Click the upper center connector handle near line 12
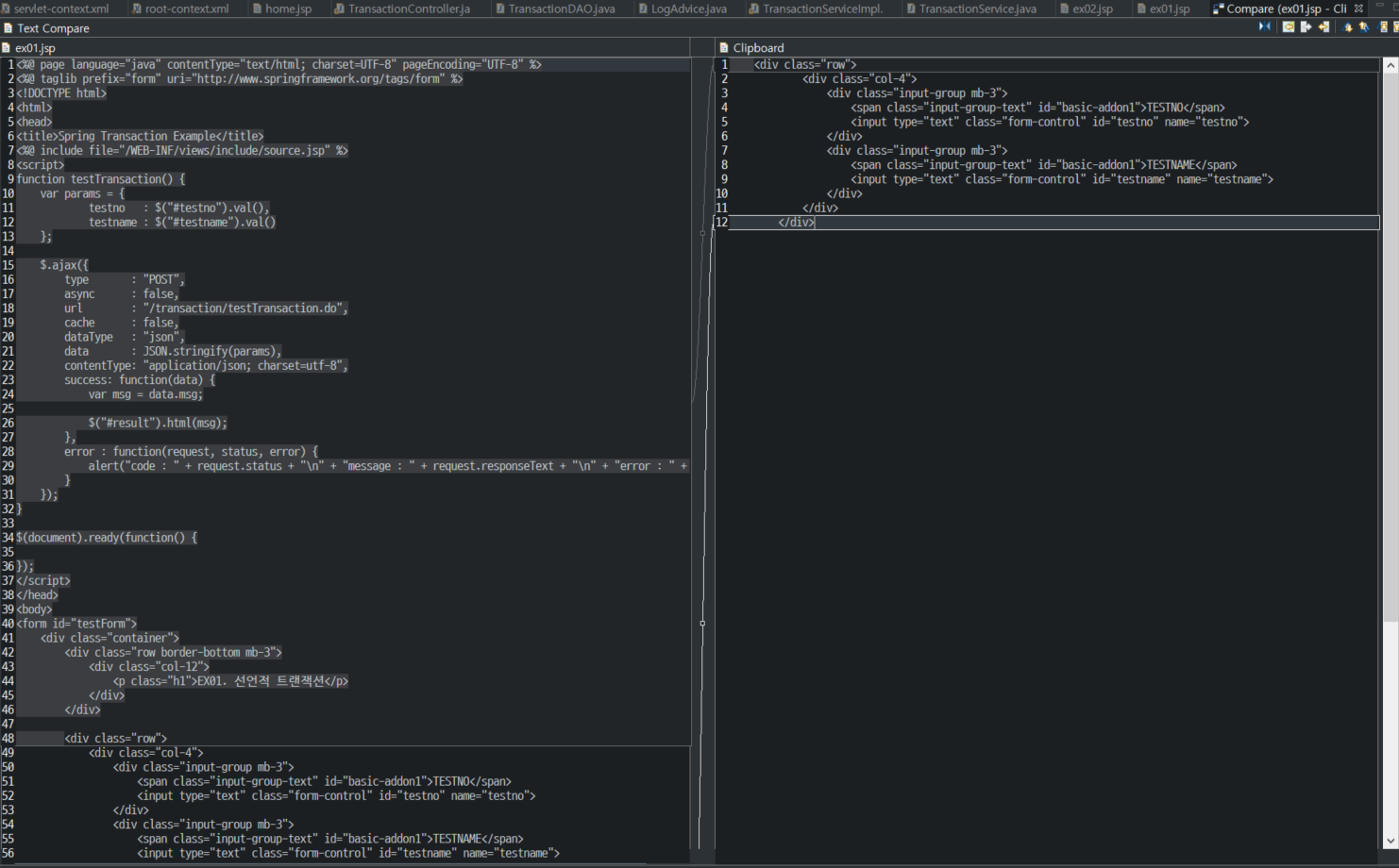The image size is (1399, 868). point(702,233)
